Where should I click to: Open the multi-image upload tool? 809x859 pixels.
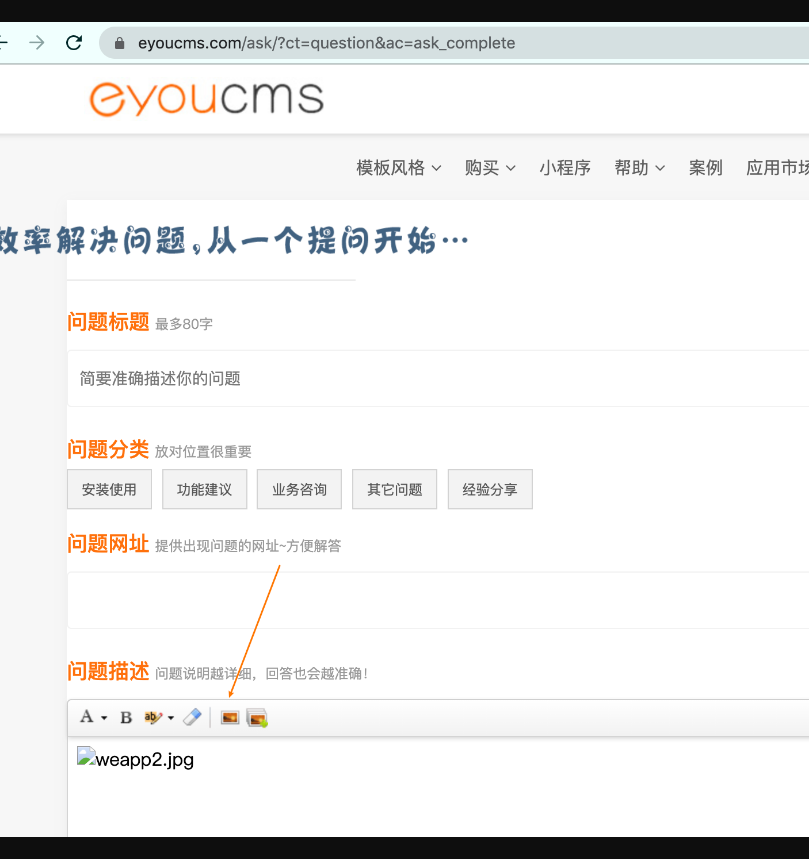coord(257,717)
